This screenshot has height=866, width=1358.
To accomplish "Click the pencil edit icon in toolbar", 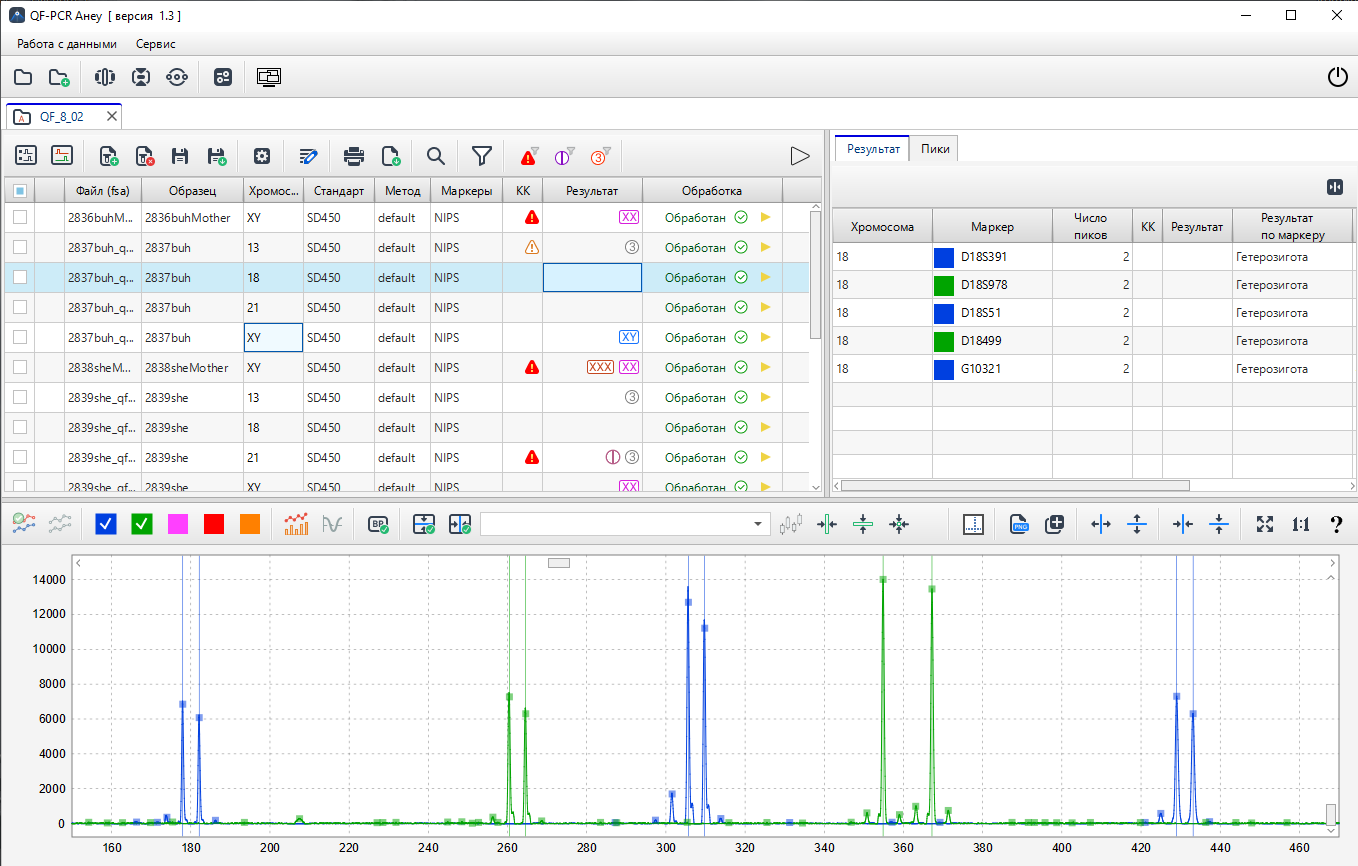I will [x=308, y=156].
